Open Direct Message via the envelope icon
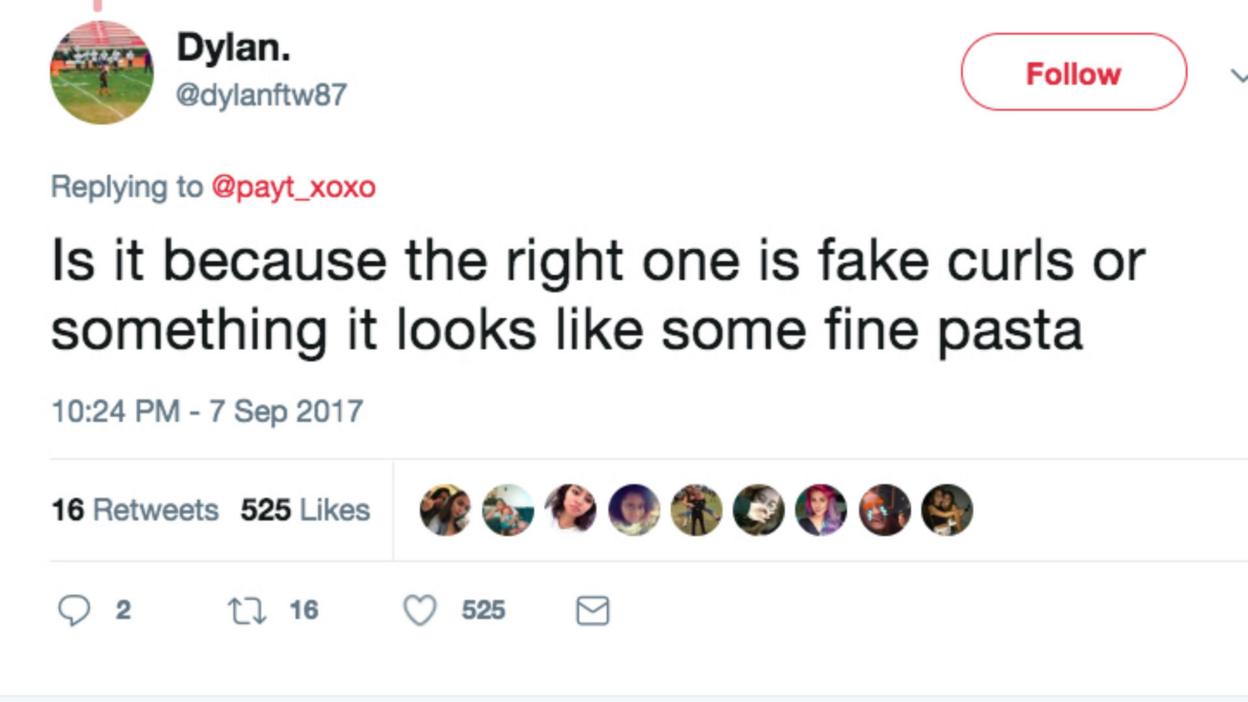This screenshot has width=1248, height=702. point(591,608)
